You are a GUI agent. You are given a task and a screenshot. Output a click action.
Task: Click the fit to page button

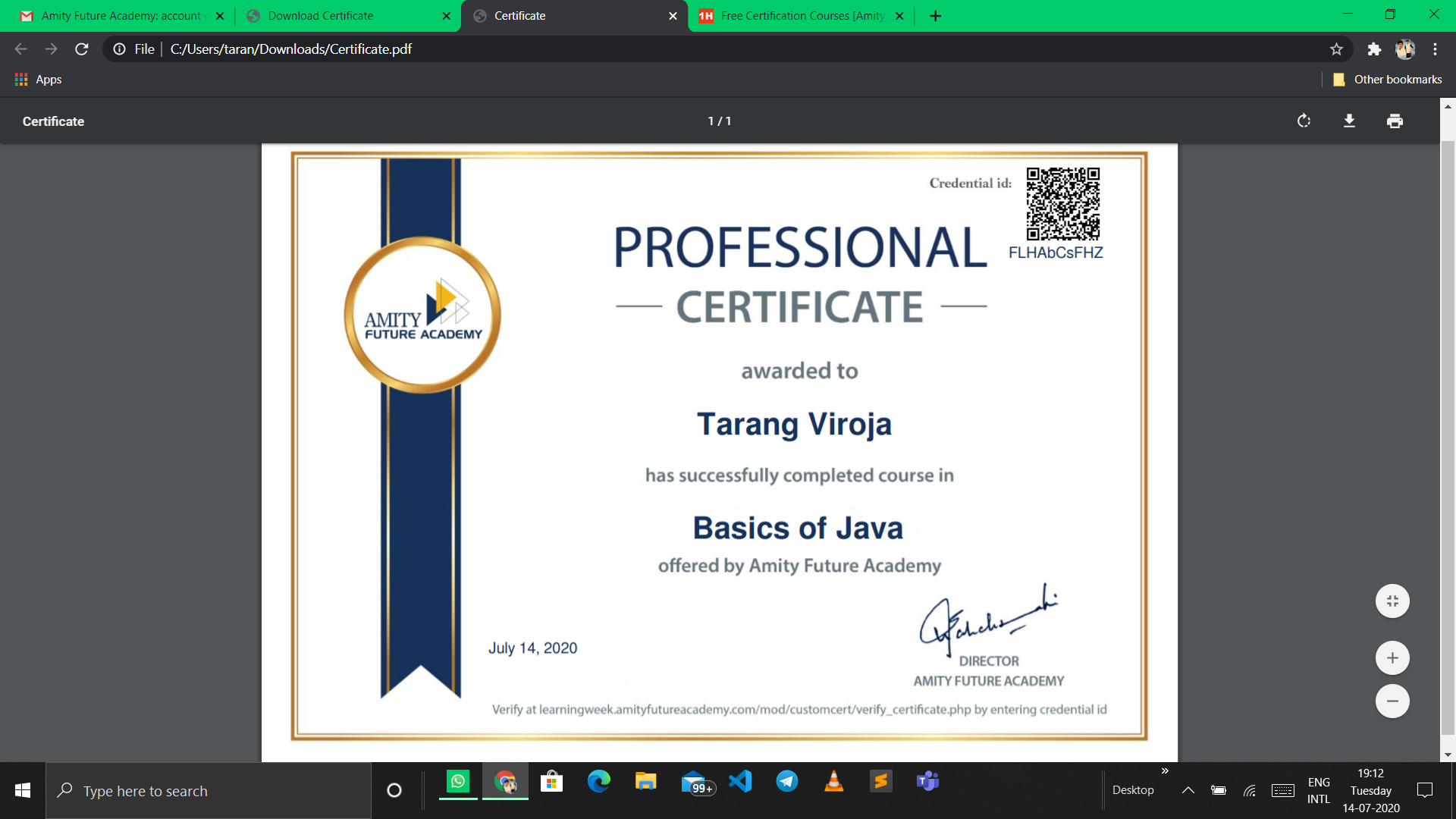[x=1392, y=601]
